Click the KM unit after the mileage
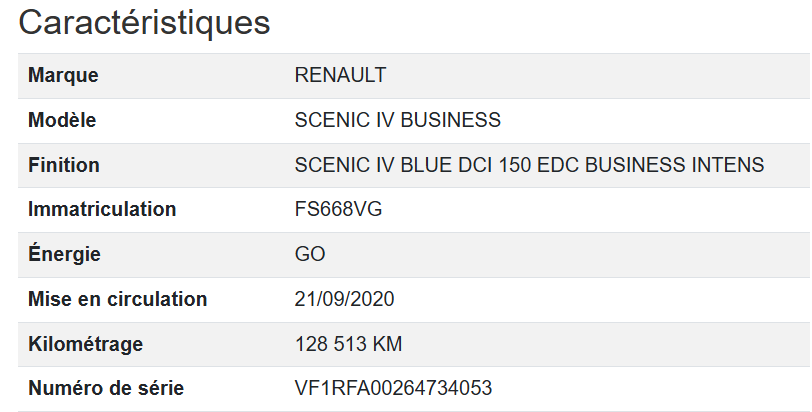Viewport: 812px width, 412px height. click(x=387, y=344)
